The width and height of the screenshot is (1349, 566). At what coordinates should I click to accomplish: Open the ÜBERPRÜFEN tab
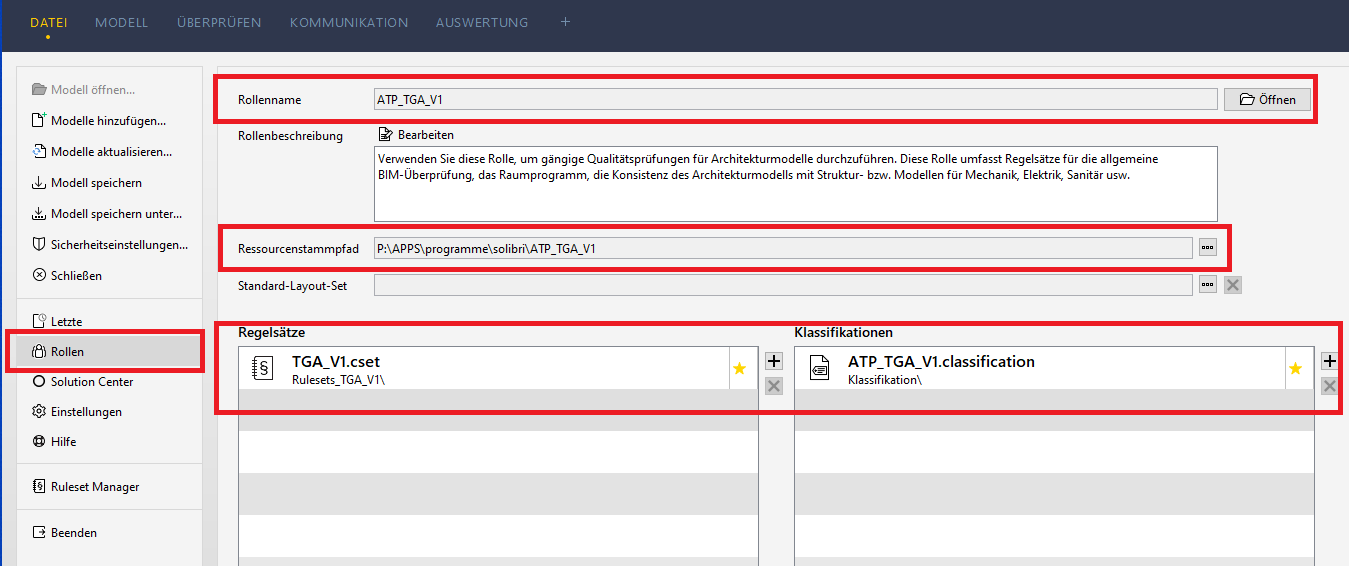(x=219, y=22)
